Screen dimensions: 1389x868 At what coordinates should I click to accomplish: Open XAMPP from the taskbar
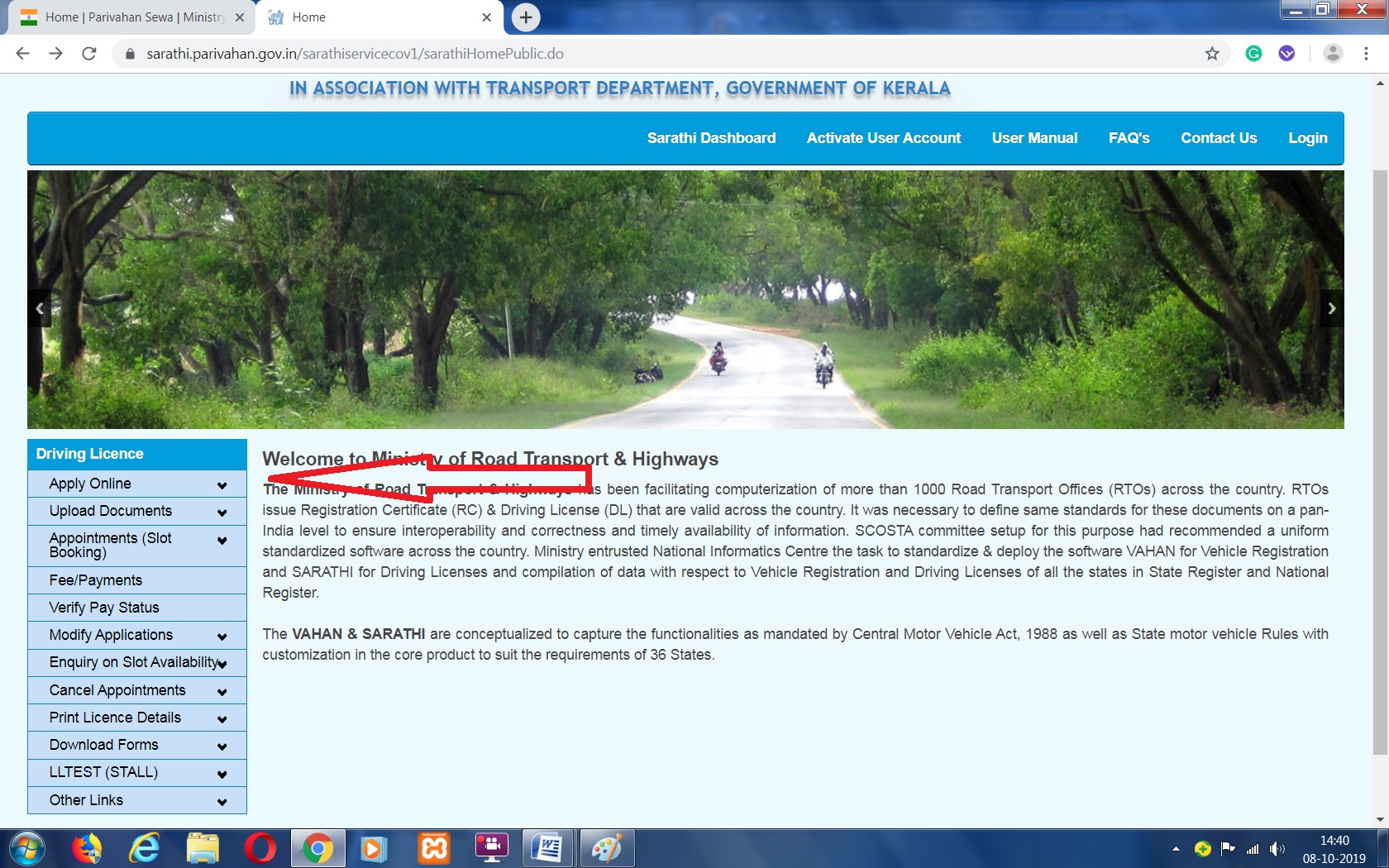coord(433,848)
